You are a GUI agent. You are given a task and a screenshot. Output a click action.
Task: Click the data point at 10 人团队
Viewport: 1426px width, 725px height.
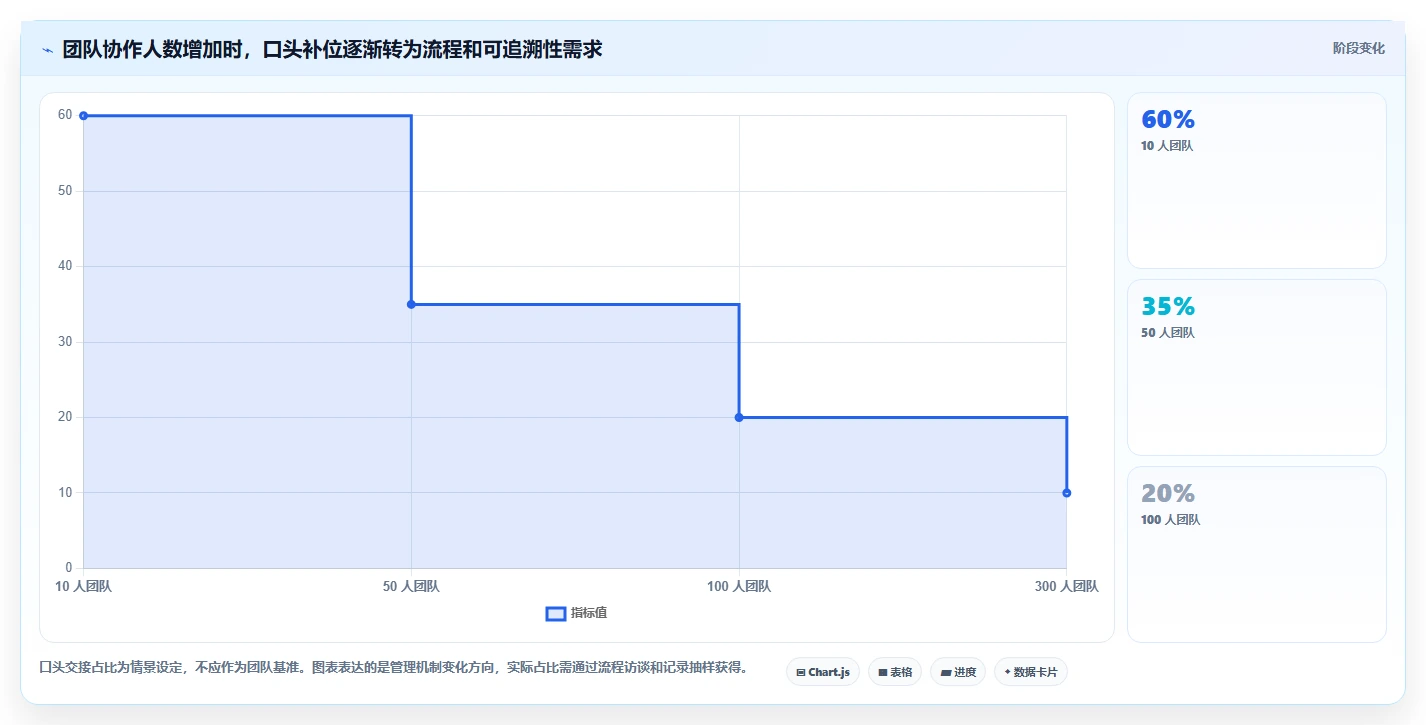tap(83, 116)
